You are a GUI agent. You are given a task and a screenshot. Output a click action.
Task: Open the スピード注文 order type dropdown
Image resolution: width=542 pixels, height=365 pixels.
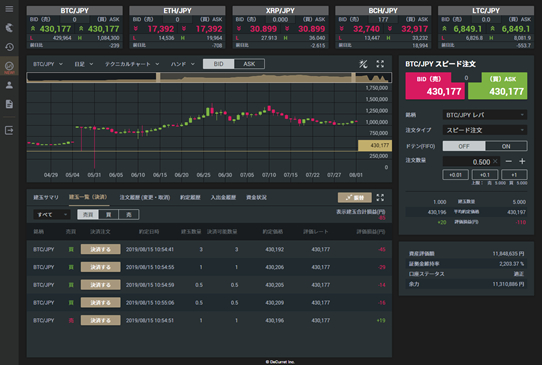click(x=485, y=130)
